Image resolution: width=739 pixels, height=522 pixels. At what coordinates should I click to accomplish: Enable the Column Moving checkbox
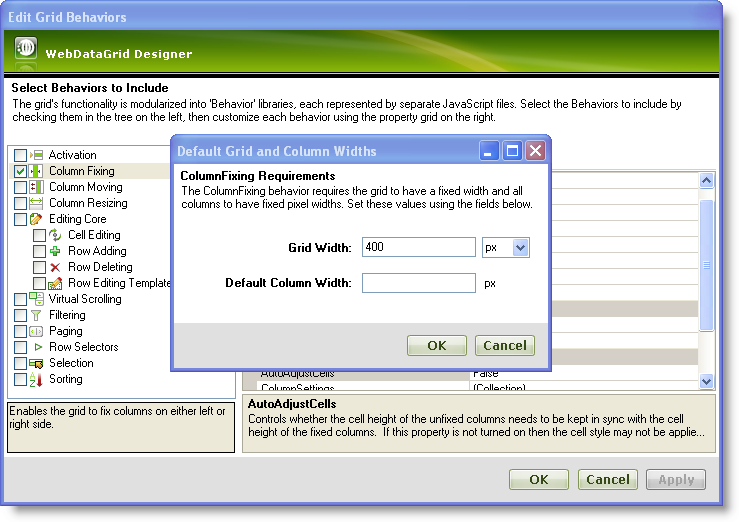pyautogui.click(x=20, y=187)
